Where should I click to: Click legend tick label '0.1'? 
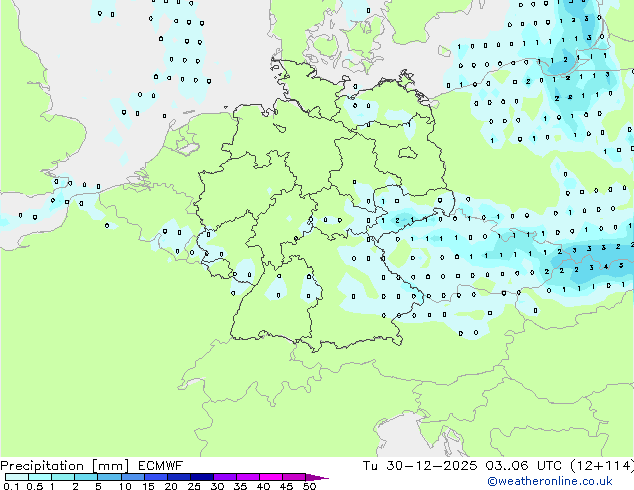pos(11,486)
